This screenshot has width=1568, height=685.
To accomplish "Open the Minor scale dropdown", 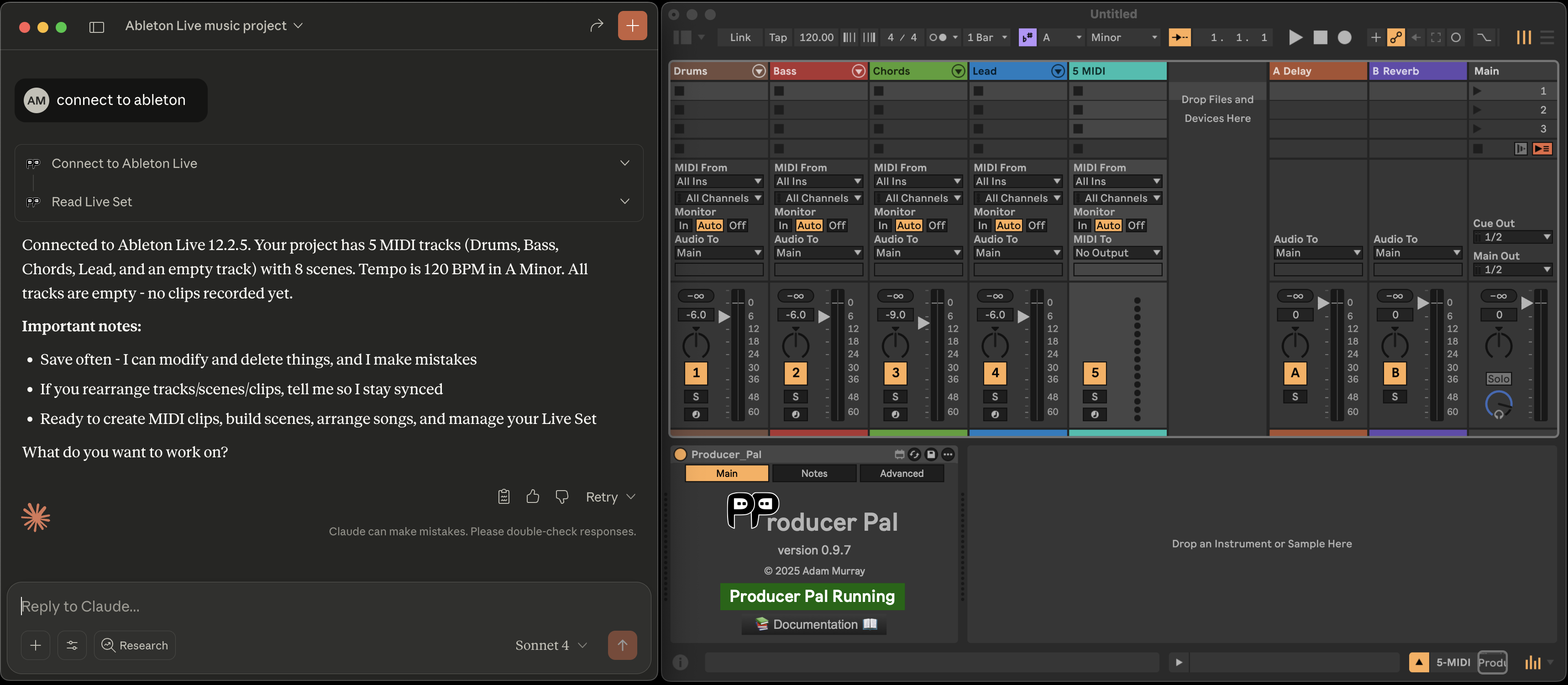I will point(1123,38).
